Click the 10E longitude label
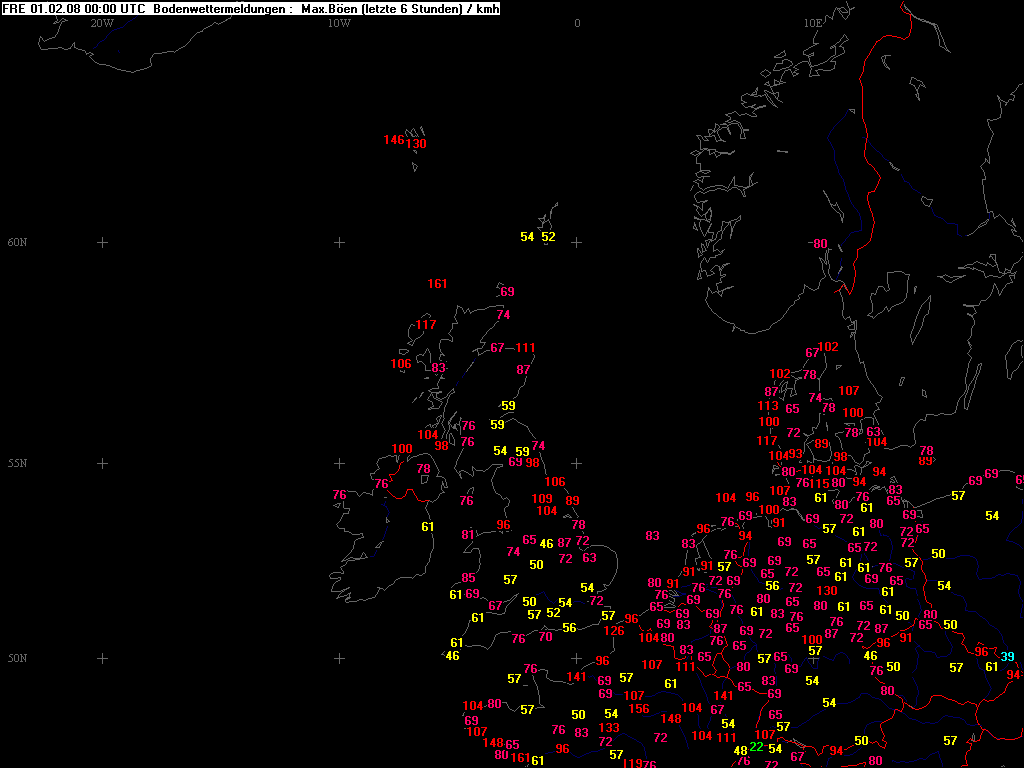Image resolution: width=1024 pixels, height=768 pixels. click(x=812, y=22)
